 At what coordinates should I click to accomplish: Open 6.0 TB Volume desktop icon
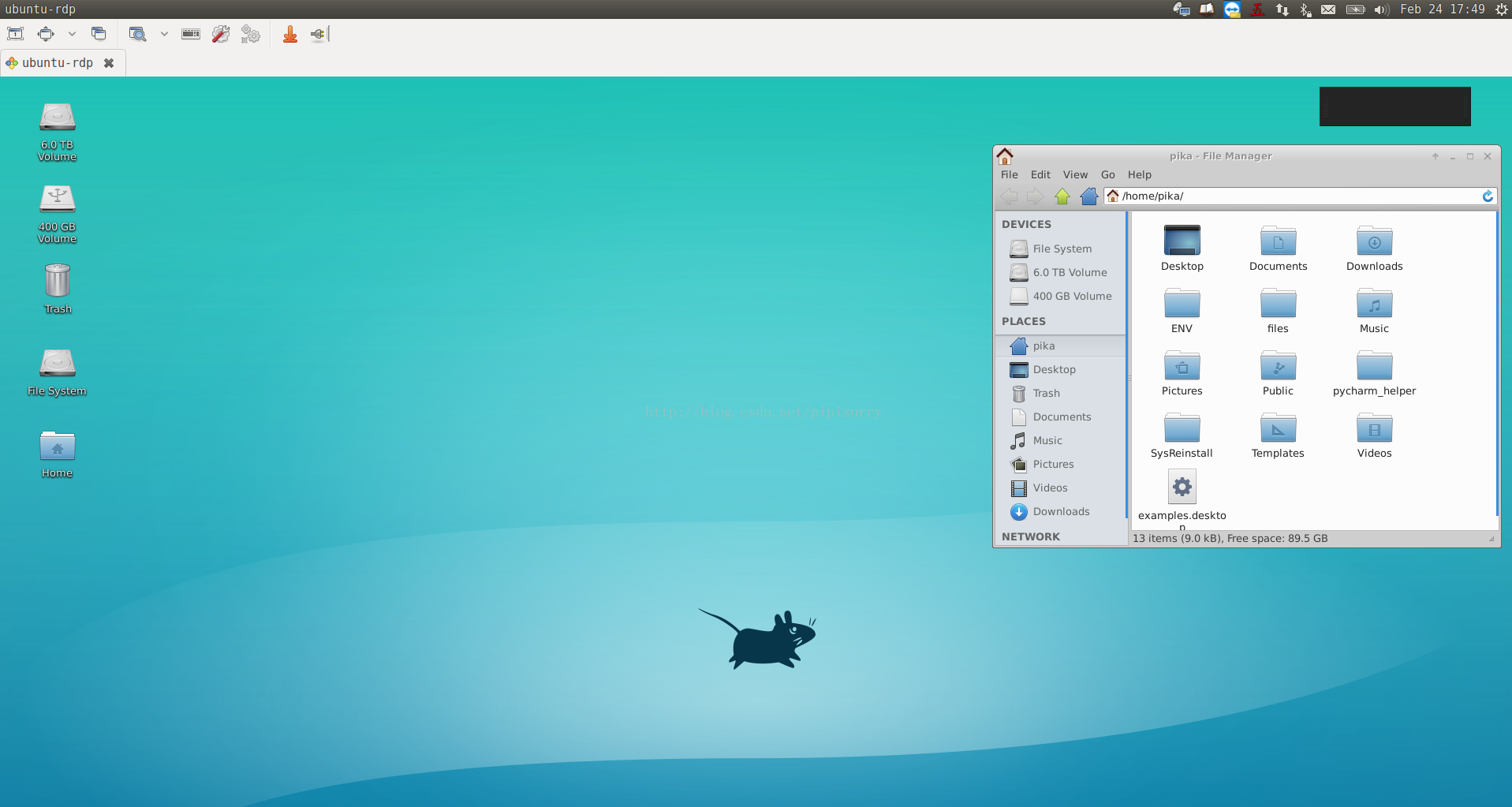click(58, 132)
